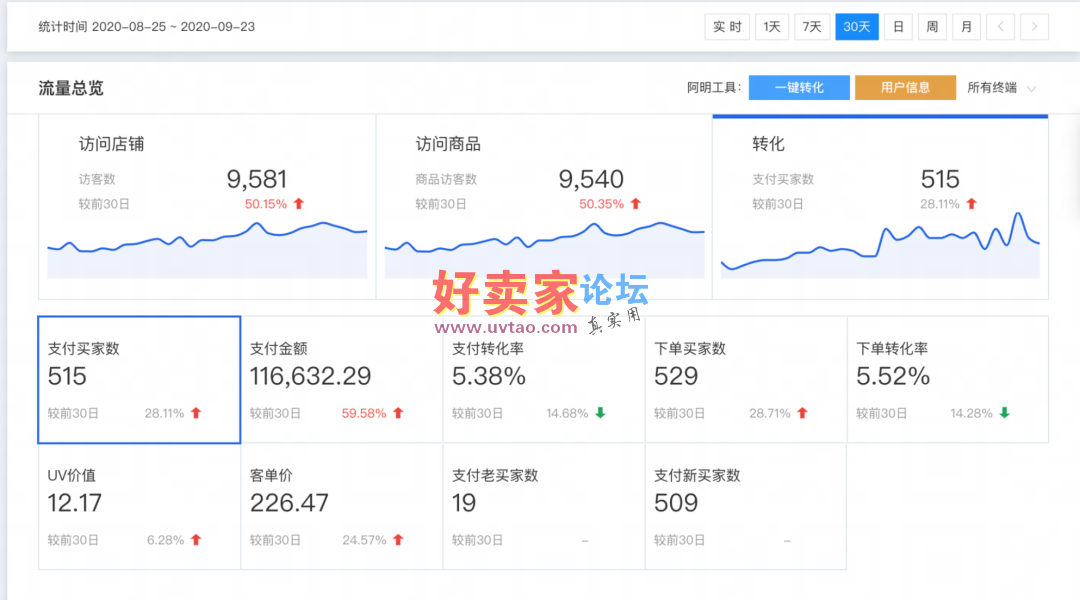Open the 周 period selector

click(x=932, y=27)
